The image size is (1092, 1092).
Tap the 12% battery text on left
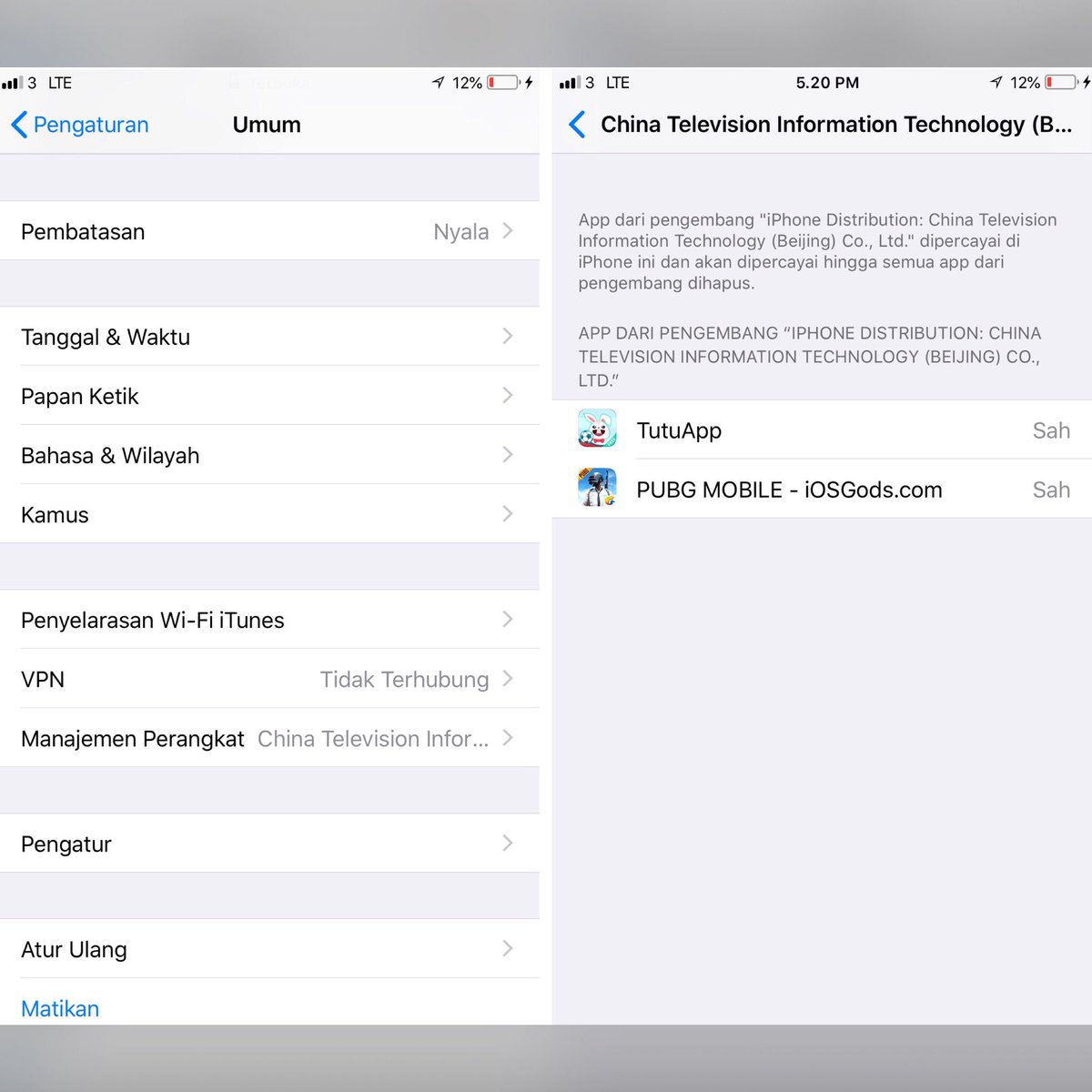pyautogui.click(x=467, y=83)
